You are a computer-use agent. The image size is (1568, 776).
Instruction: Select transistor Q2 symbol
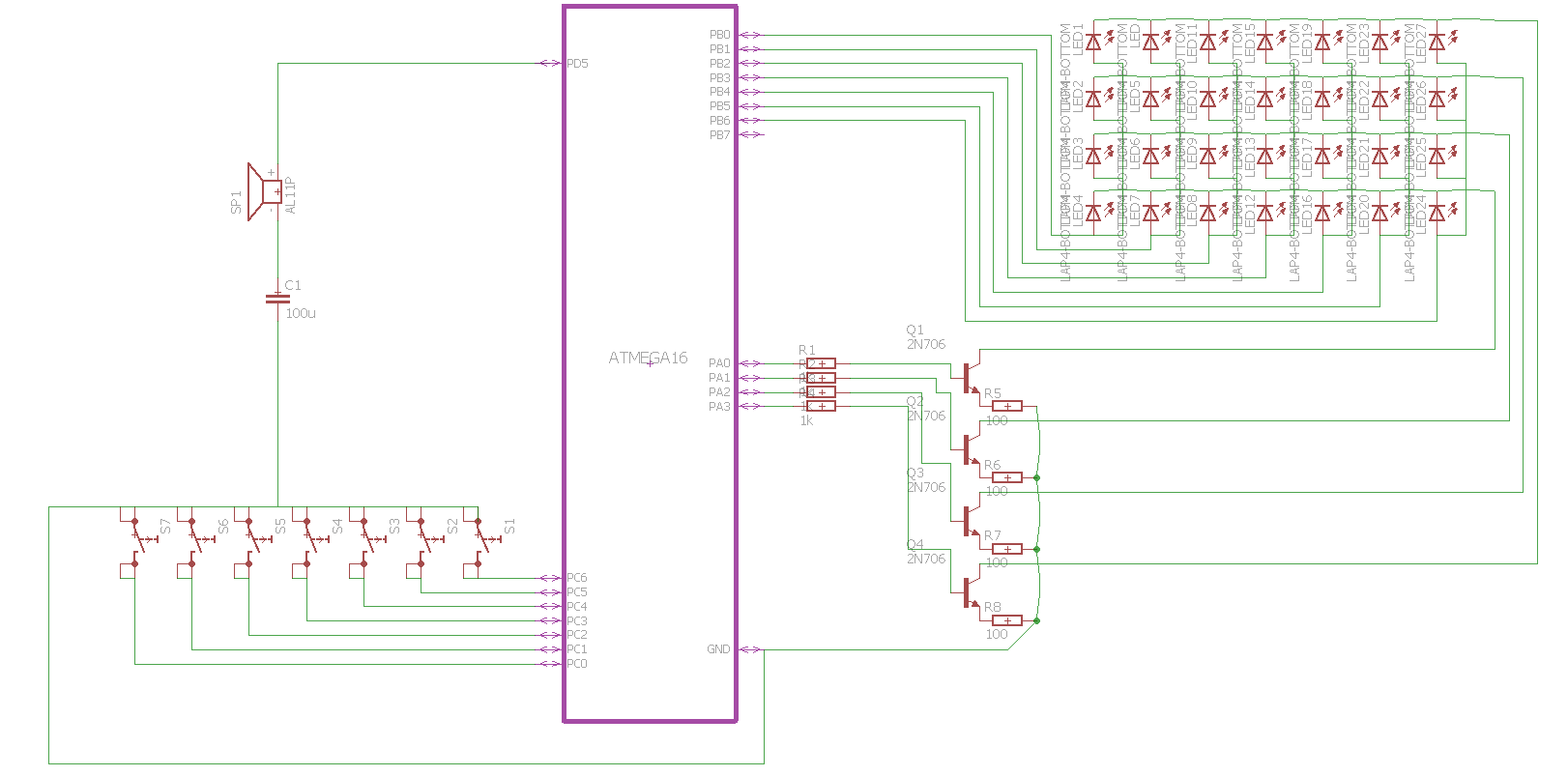(x=969, y=449)
